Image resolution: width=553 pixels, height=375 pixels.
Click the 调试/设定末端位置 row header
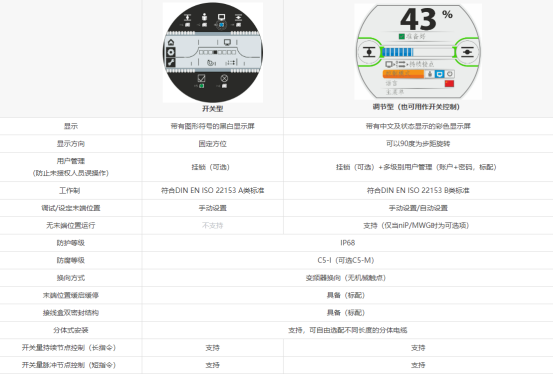pos(71,208)
